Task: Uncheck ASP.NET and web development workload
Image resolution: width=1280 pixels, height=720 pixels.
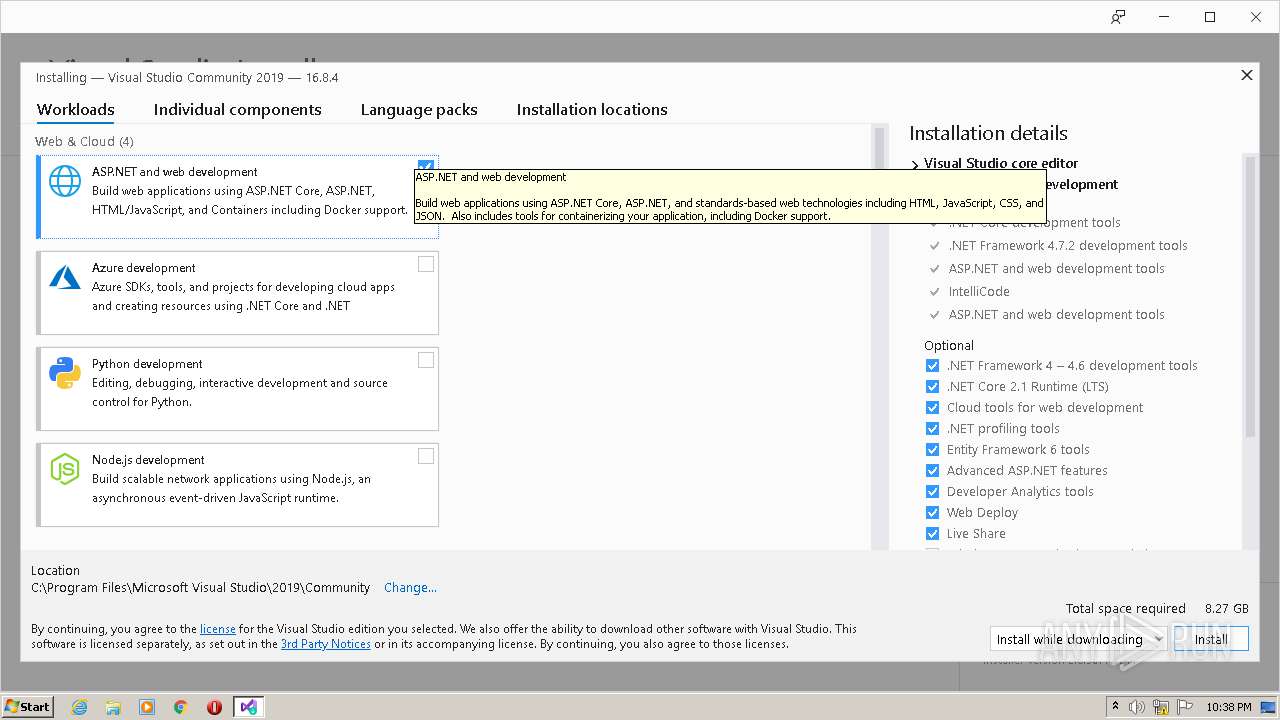Action: pyautogui.click(x=426, y=166)
